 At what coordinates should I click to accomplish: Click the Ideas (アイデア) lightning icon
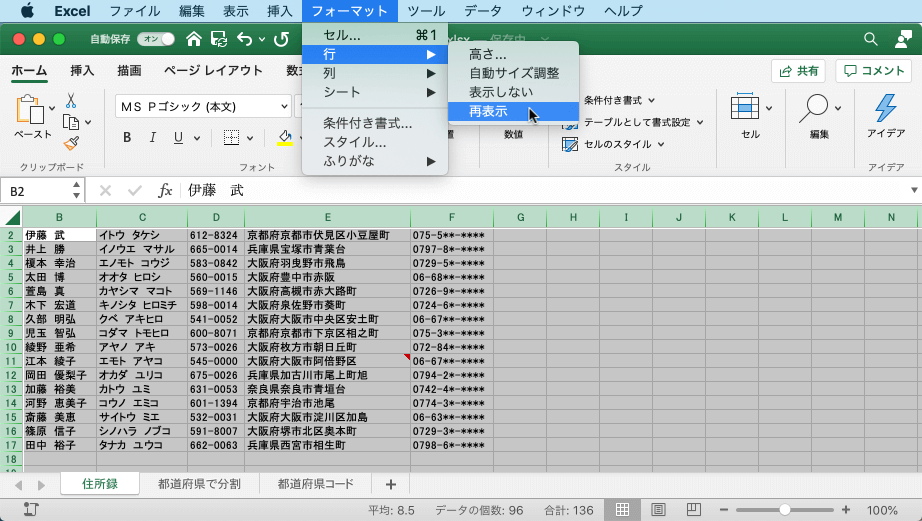[x=886, y=108]
